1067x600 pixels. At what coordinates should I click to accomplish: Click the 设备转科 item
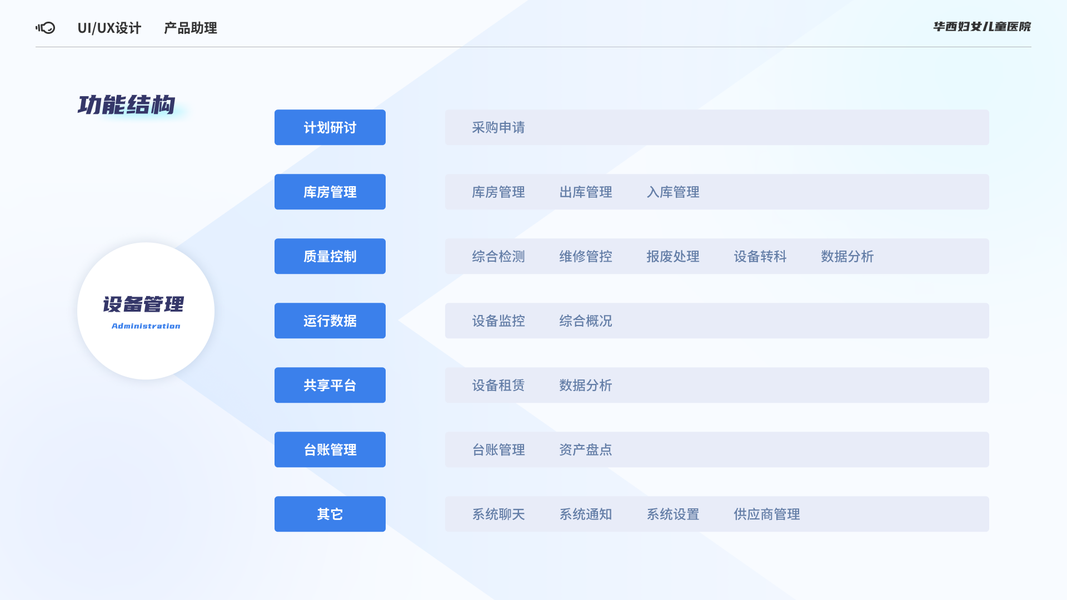click(x=759, y=256)
